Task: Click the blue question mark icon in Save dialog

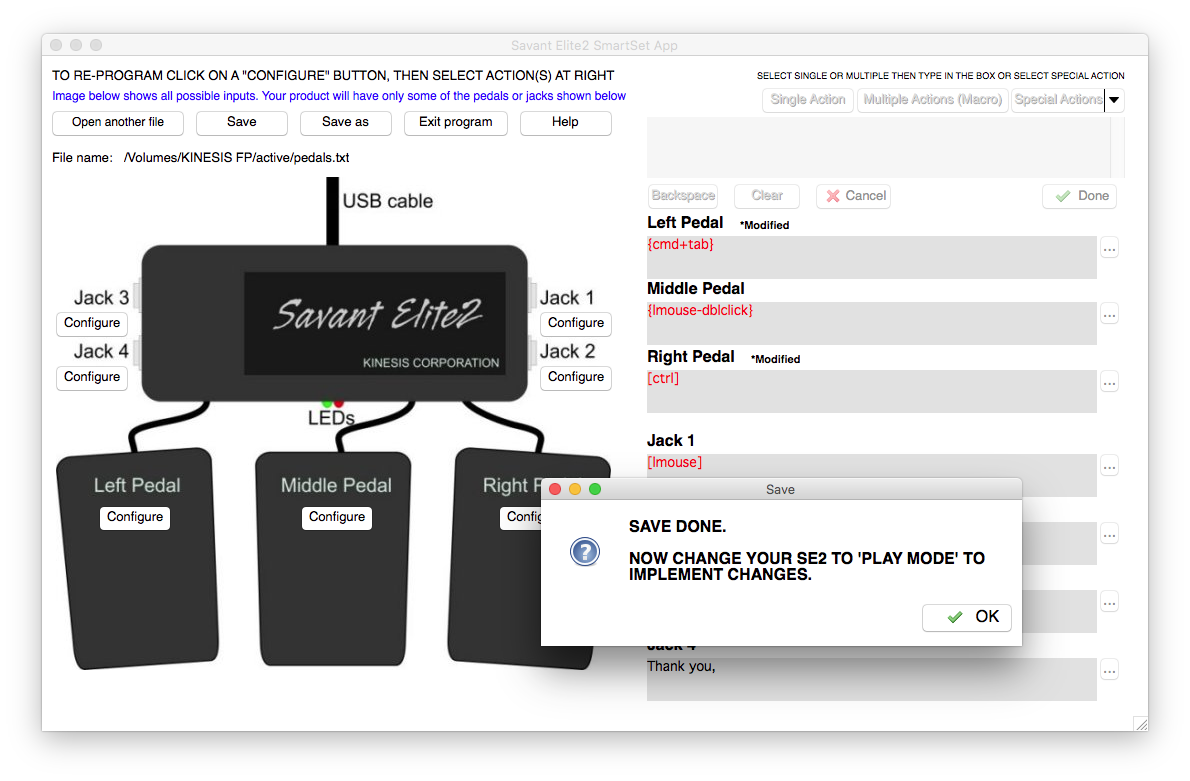Action: pyautogui.click(x=584, y=552)
